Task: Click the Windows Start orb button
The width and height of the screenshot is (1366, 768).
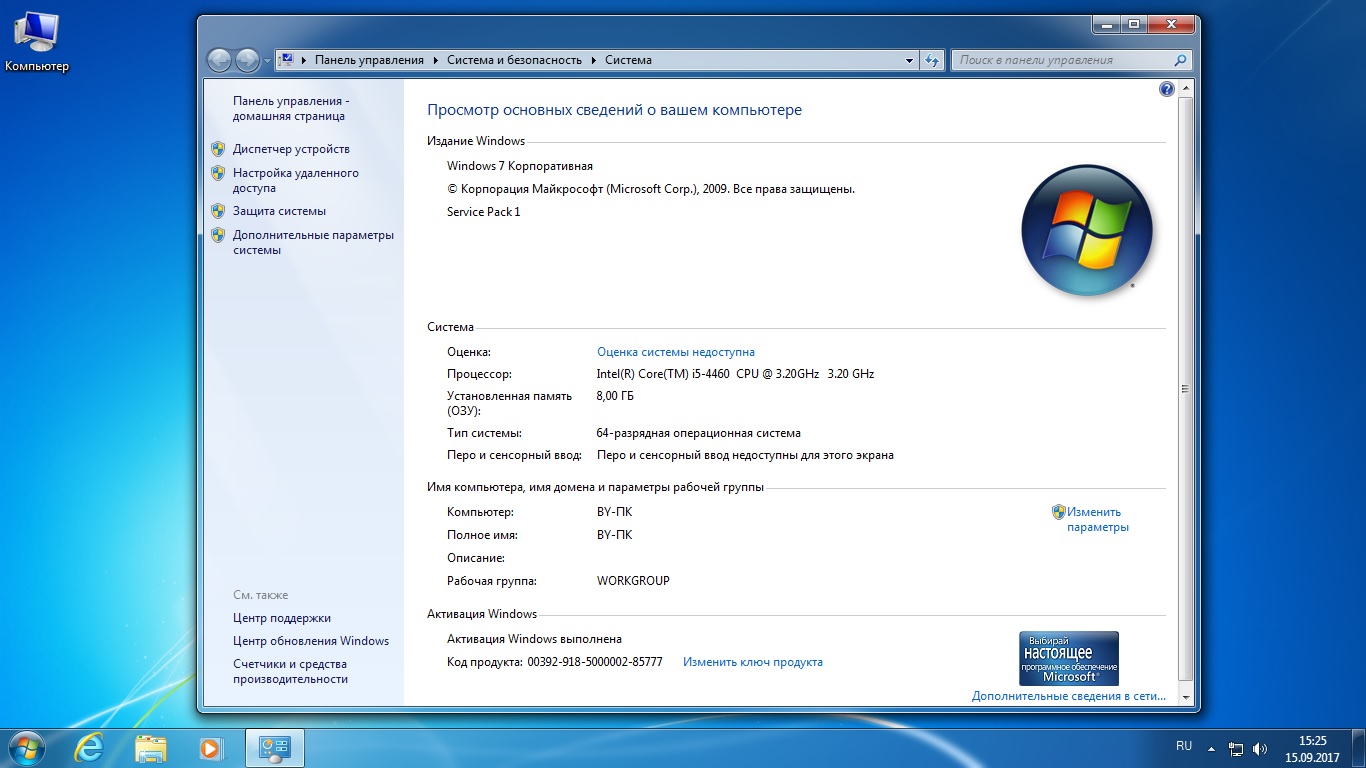Action: 27,747
